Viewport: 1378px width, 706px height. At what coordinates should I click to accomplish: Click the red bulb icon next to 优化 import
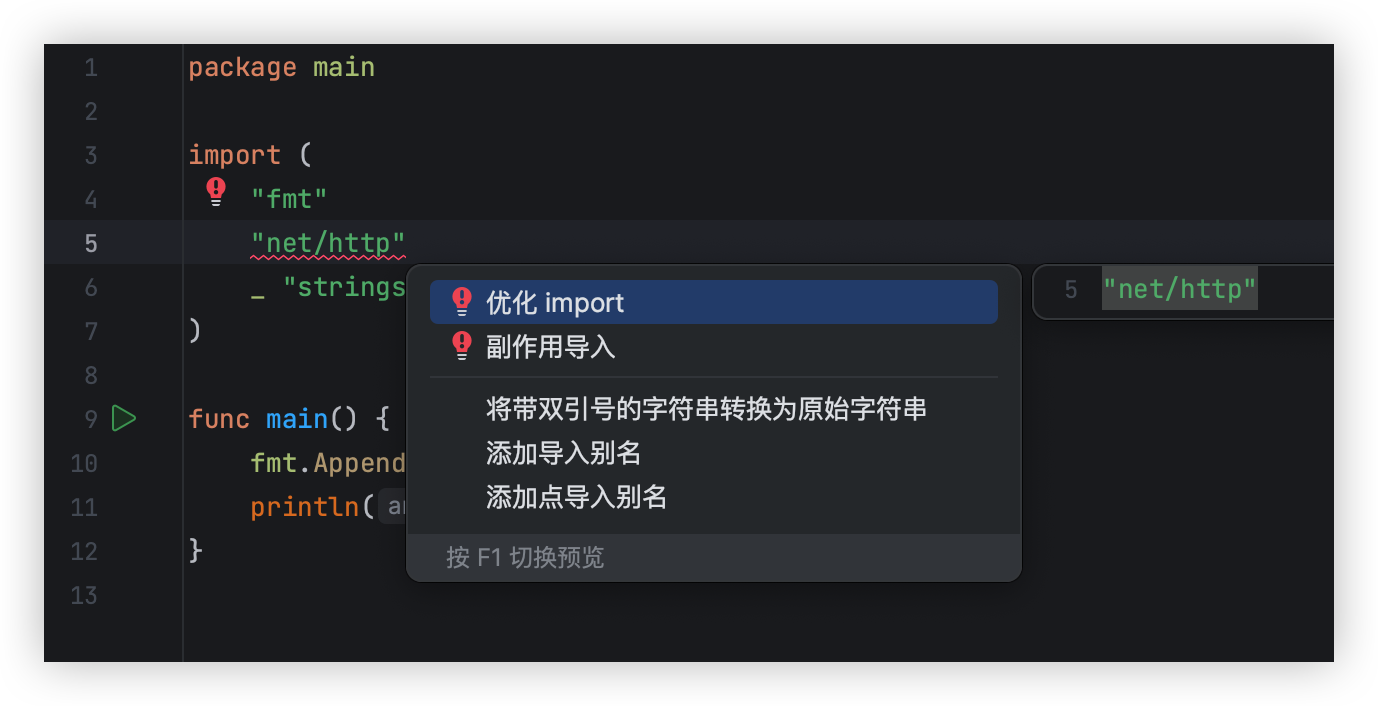461,302
